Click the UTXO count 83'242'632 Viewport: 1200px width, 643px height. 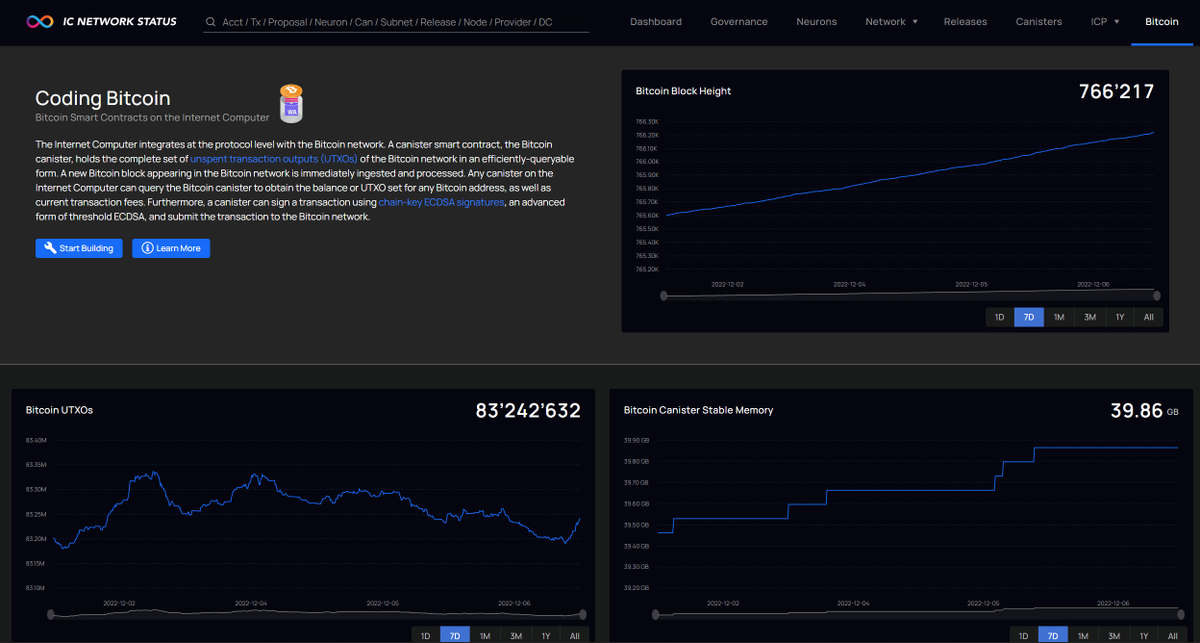[528, 411]
